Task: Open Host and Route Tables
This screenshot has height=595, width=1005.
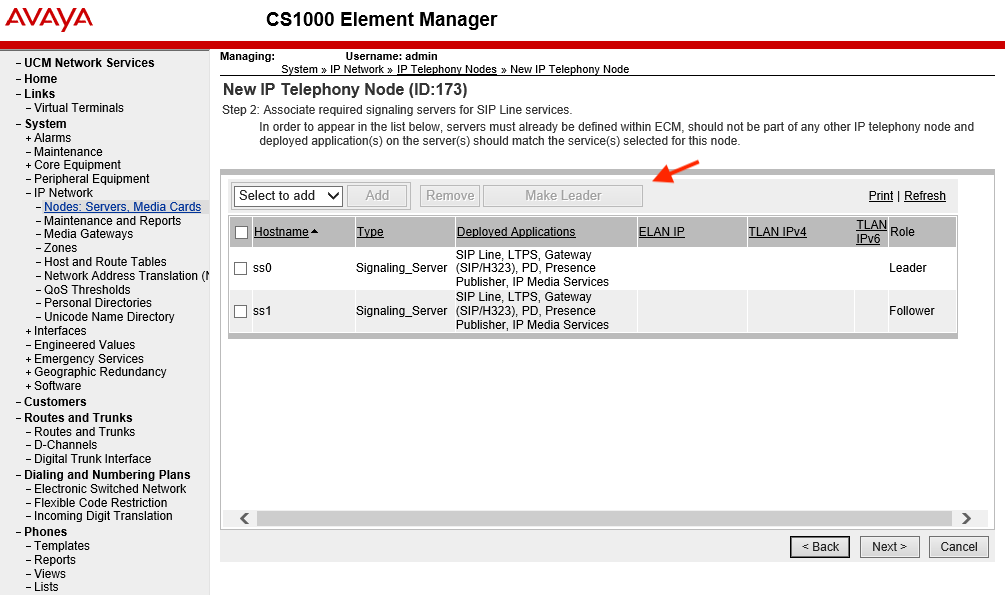Action: [x=105, y=262]
